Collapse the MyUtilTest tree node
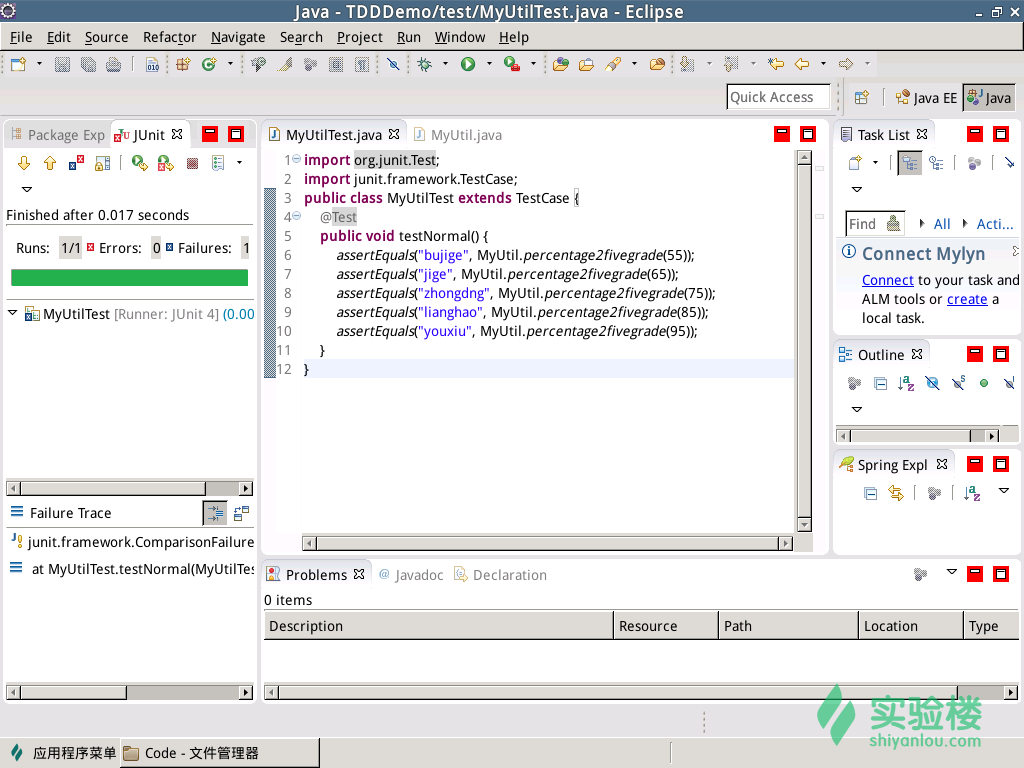 point(12,313)
